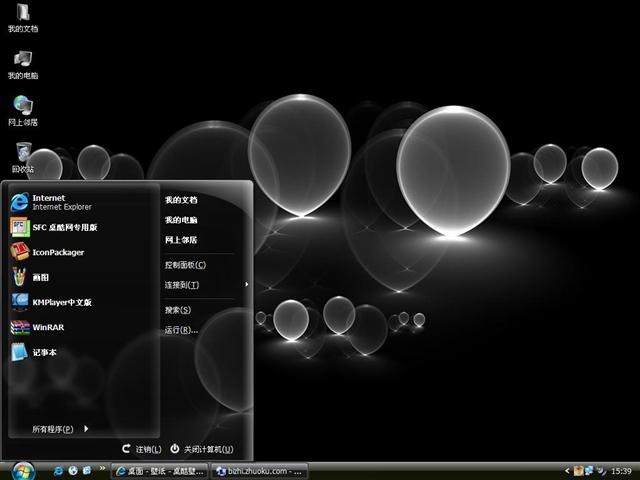Open 回收站 Recycle Bin desktop icon

coord(22,155)
